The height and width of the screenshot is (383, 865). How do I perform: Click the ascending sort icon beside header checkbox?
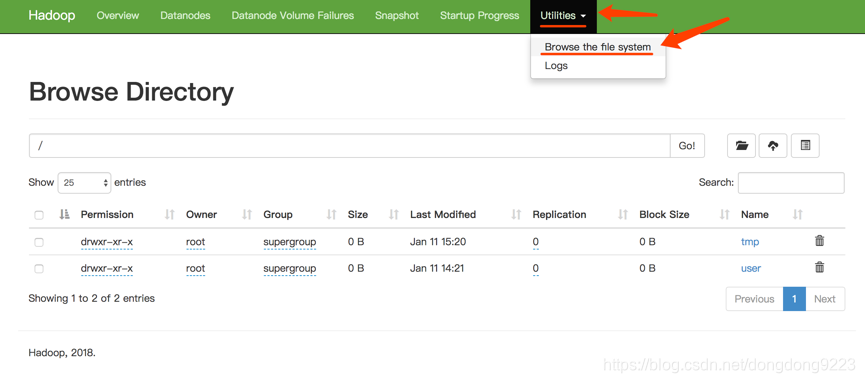[x=65, y=215]
